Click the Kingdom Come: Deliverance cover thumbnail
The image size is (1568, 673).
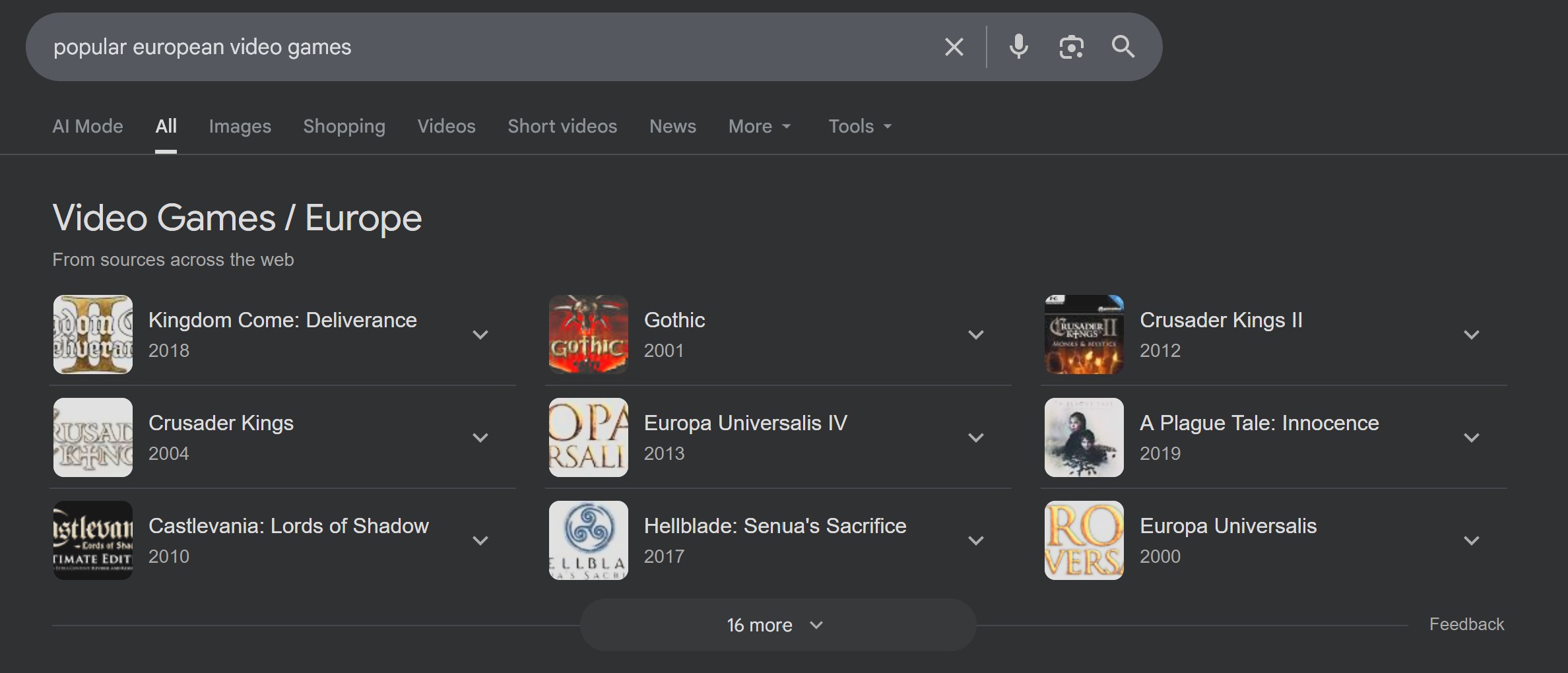coord(93,335)
